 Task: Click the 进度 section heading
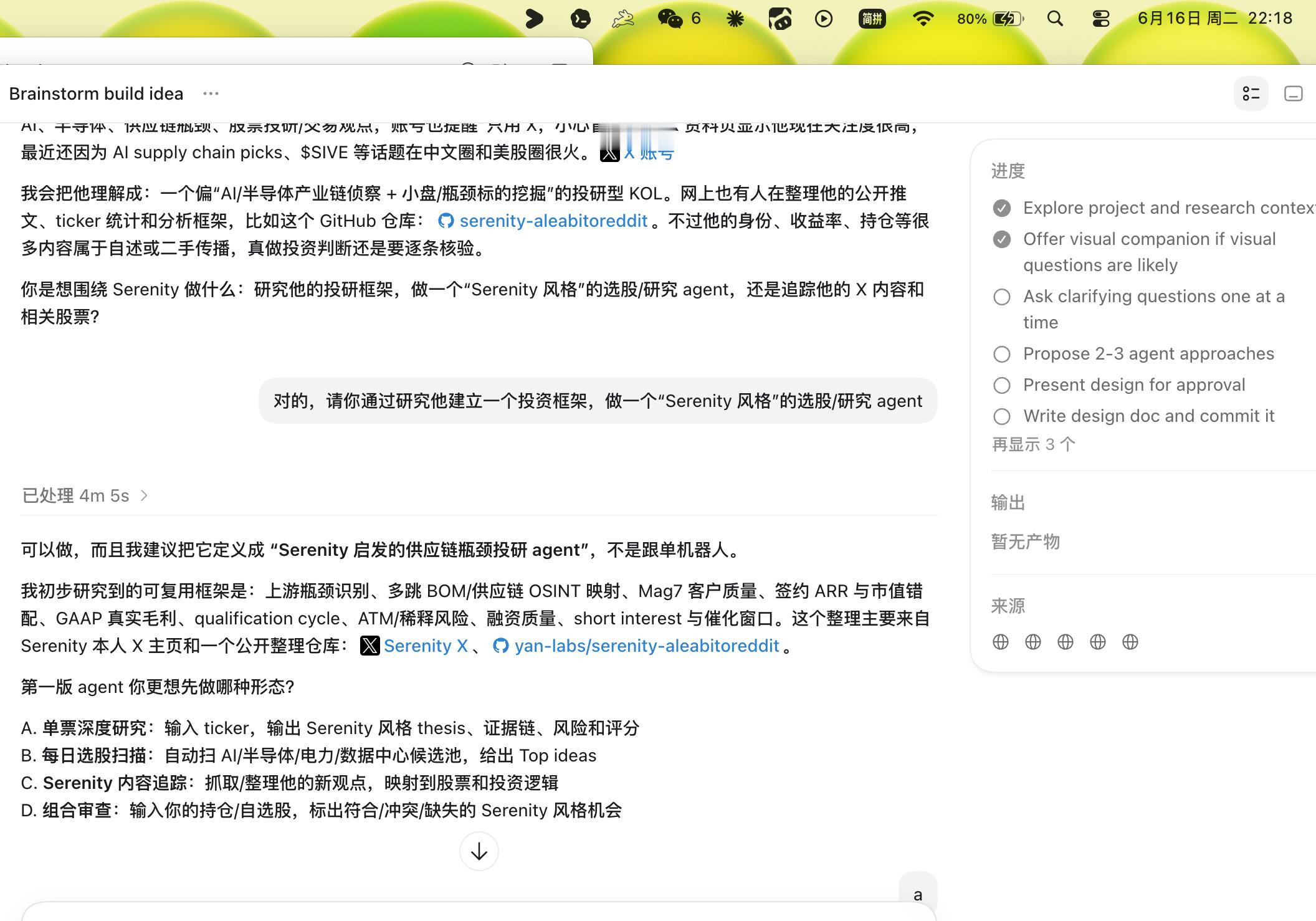click(x=1008, y=171)
